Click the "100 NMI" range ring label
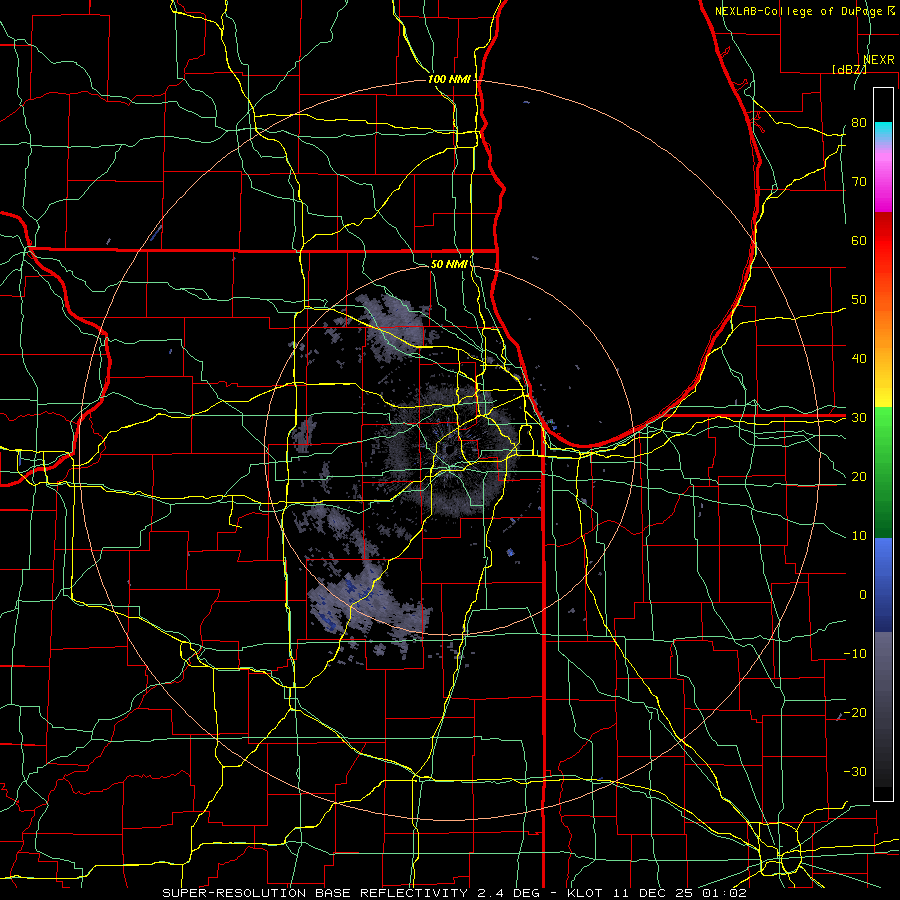The width and height of the screenshot is (900, 900). point(449,79)
